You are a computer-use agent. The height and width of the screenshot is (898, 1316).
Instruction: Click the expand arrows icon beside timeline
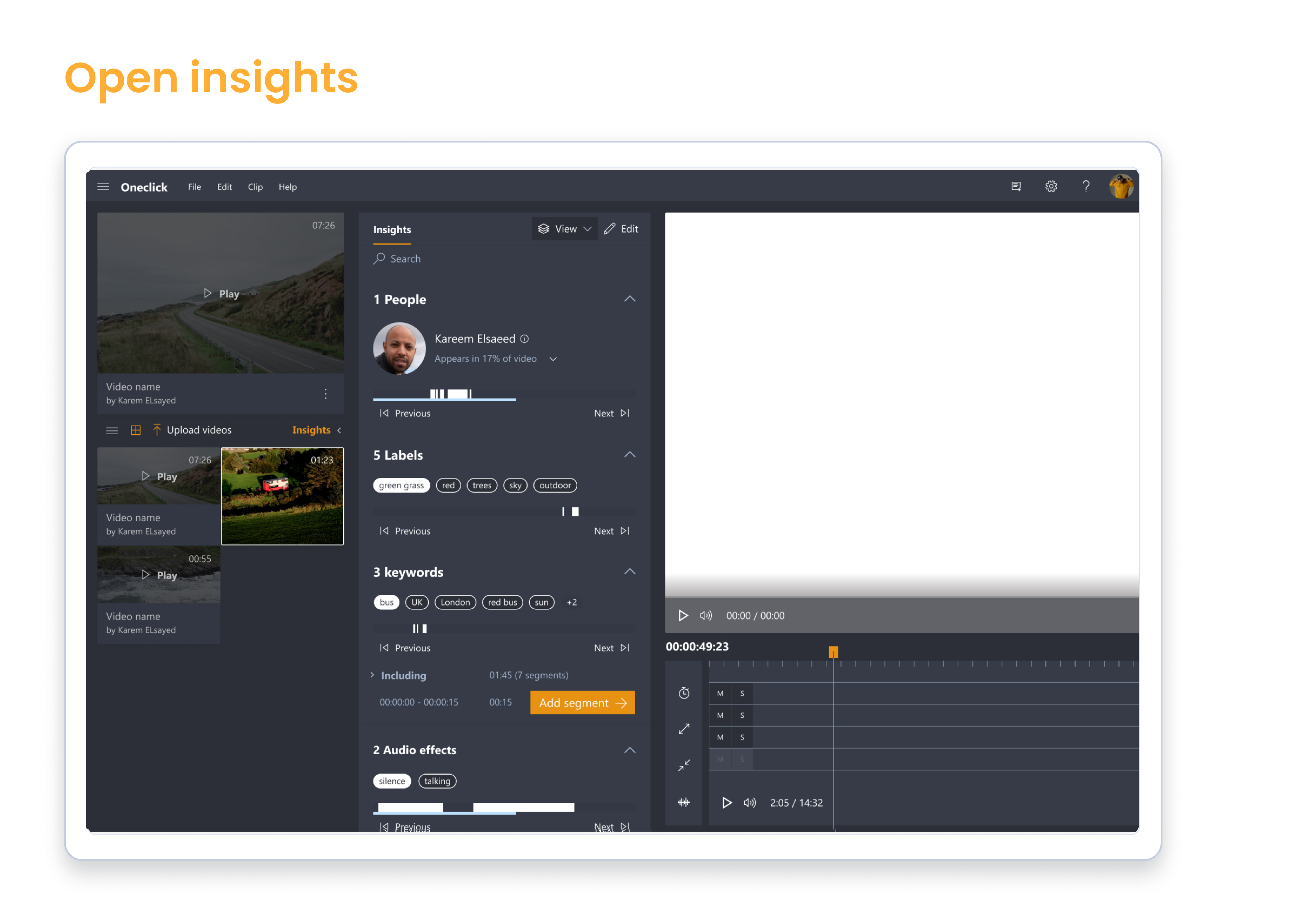click(x=684, y=729)
